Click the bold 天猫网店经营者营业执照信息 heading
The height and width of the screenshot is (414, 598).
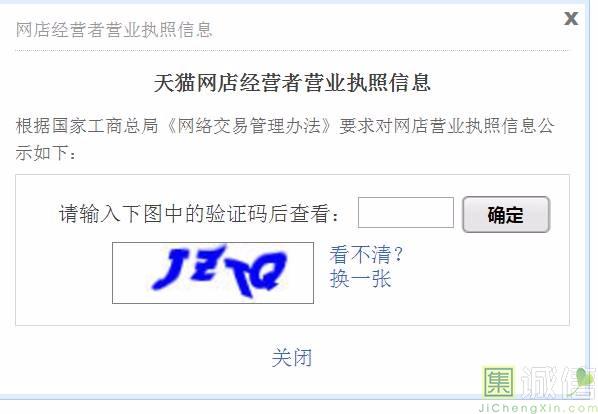(x=292, y=83)
